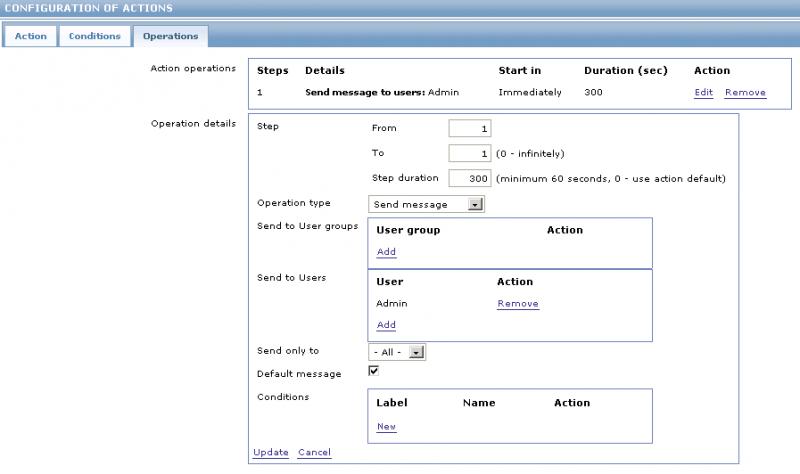Click the Configuration of Actions header
The width and height of the screenshot is (800, 474).
89,8
